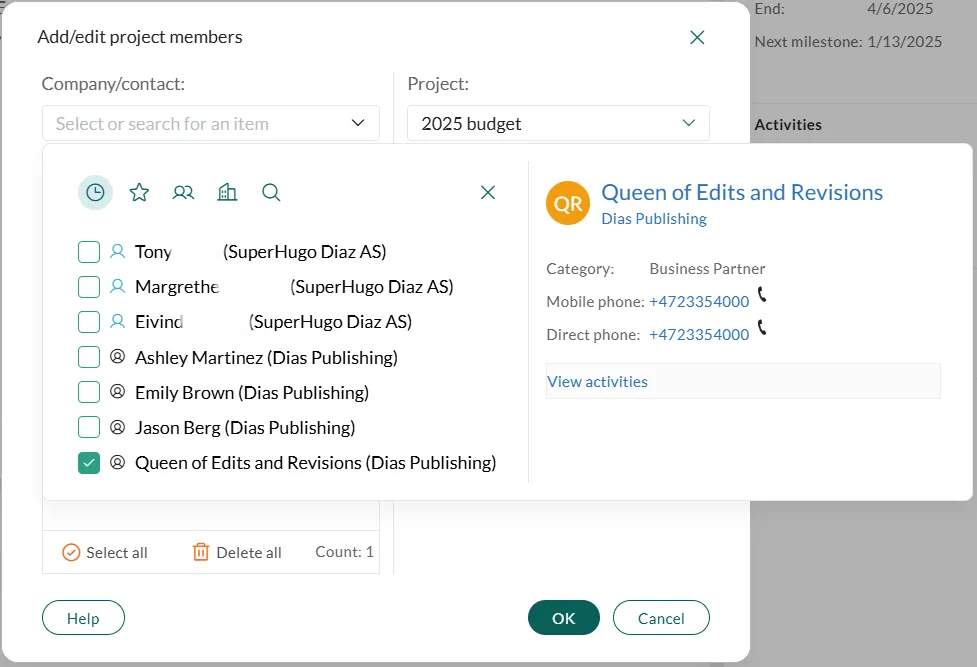Open the View activities link
The height and width of the screenshot is (667, 977).
click(597, 381)
